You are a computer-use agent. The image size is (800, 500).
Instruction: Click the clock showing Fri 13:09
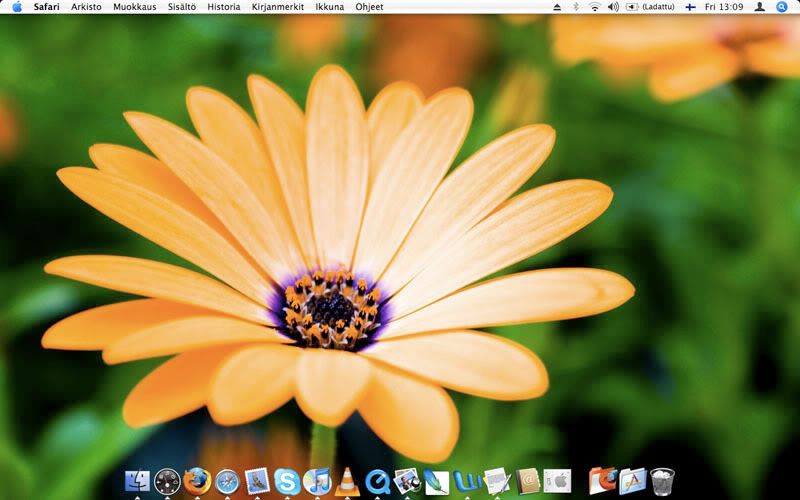[x=723, y=7]
